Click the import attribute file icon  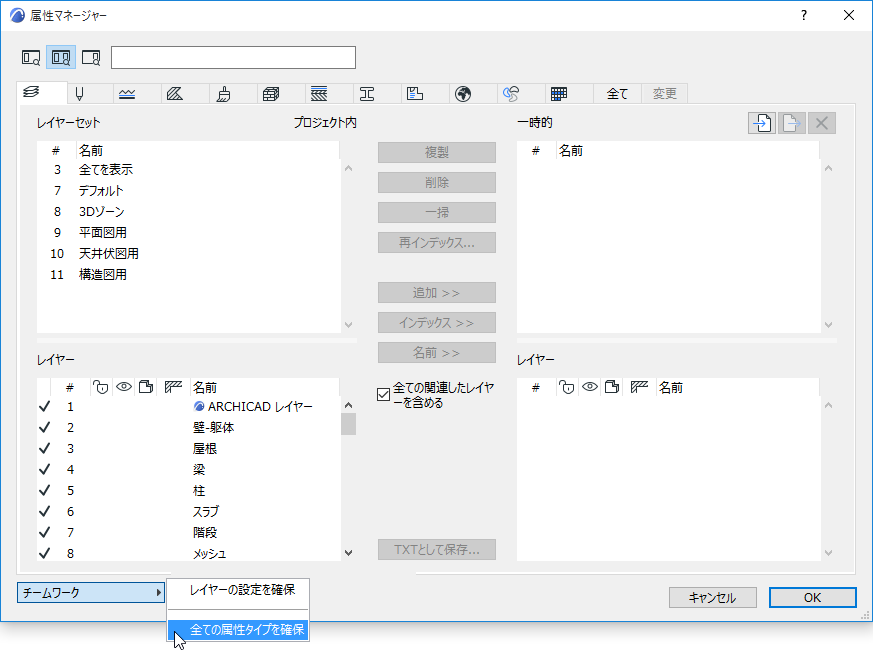coord(762,122)
